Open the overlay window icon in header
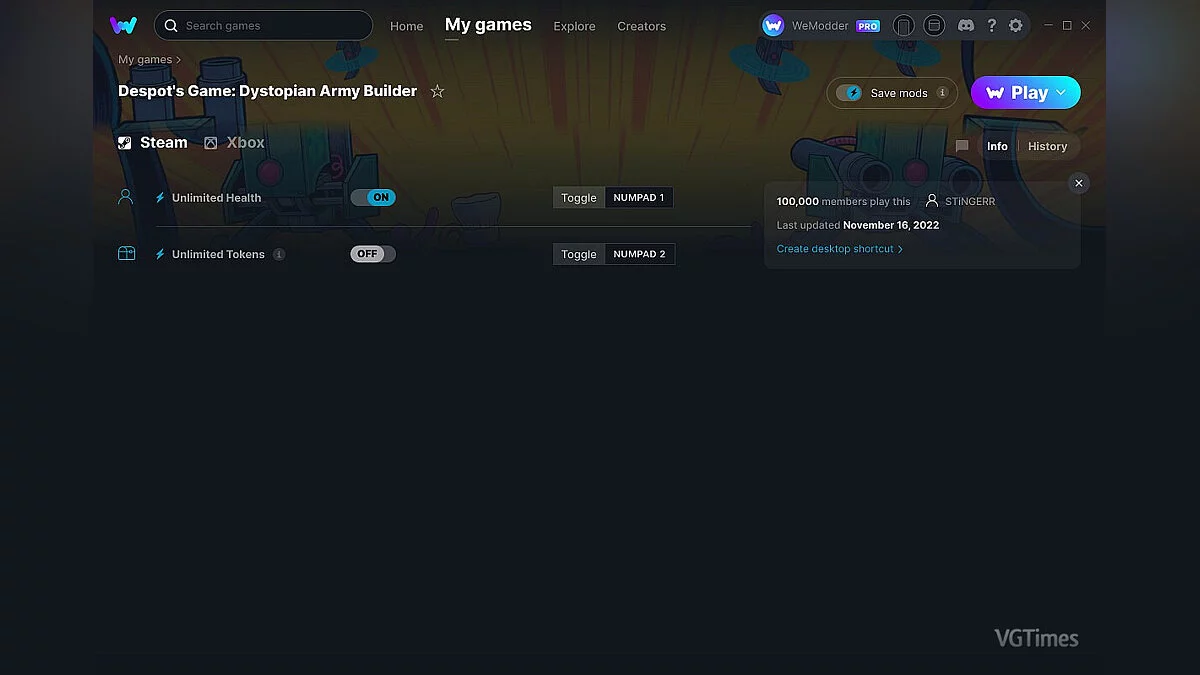 (934, 26)
